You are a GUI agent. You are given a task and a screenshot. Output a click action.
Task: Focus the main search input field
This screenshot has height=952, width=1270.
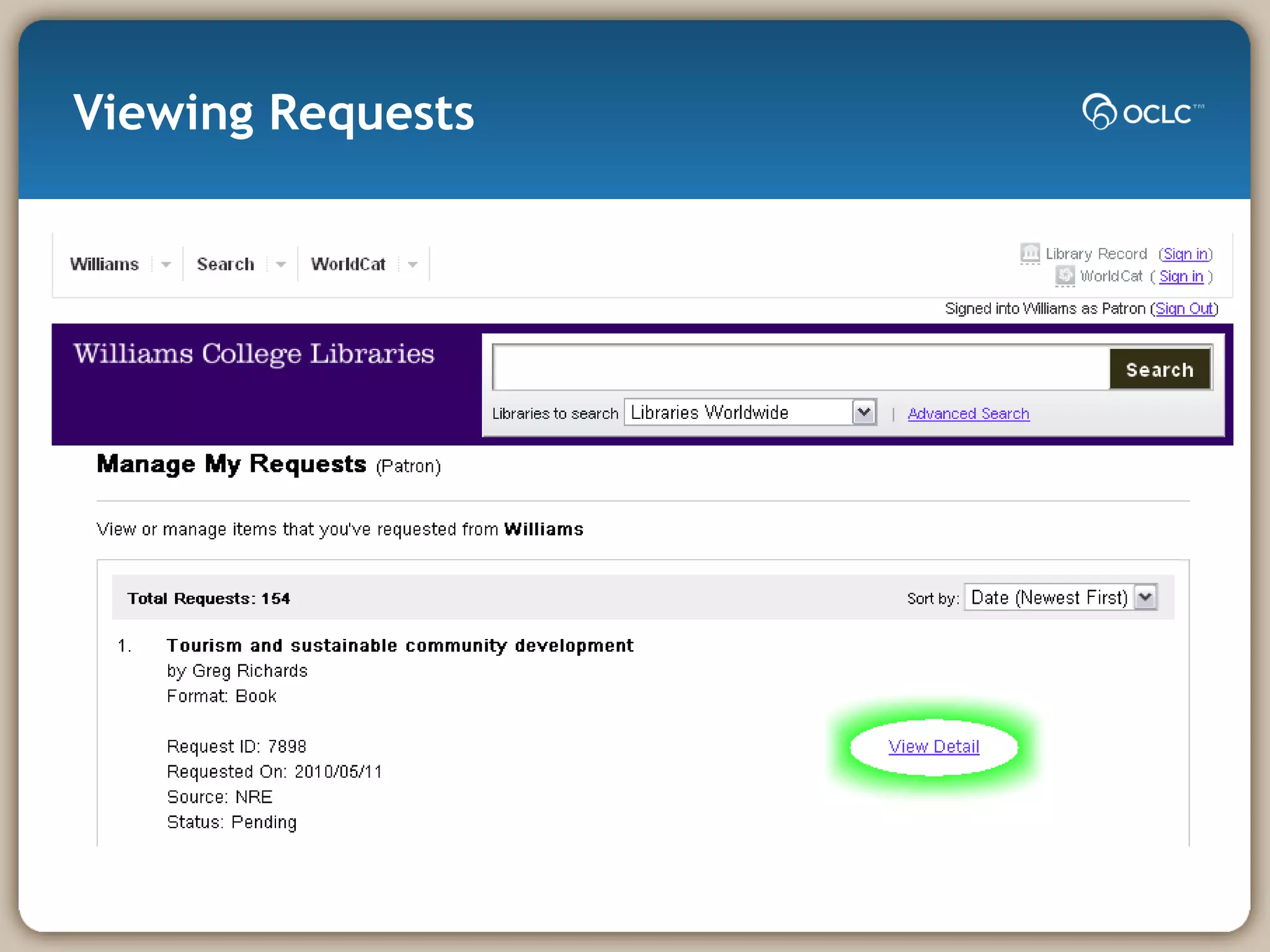click(800, 368)
